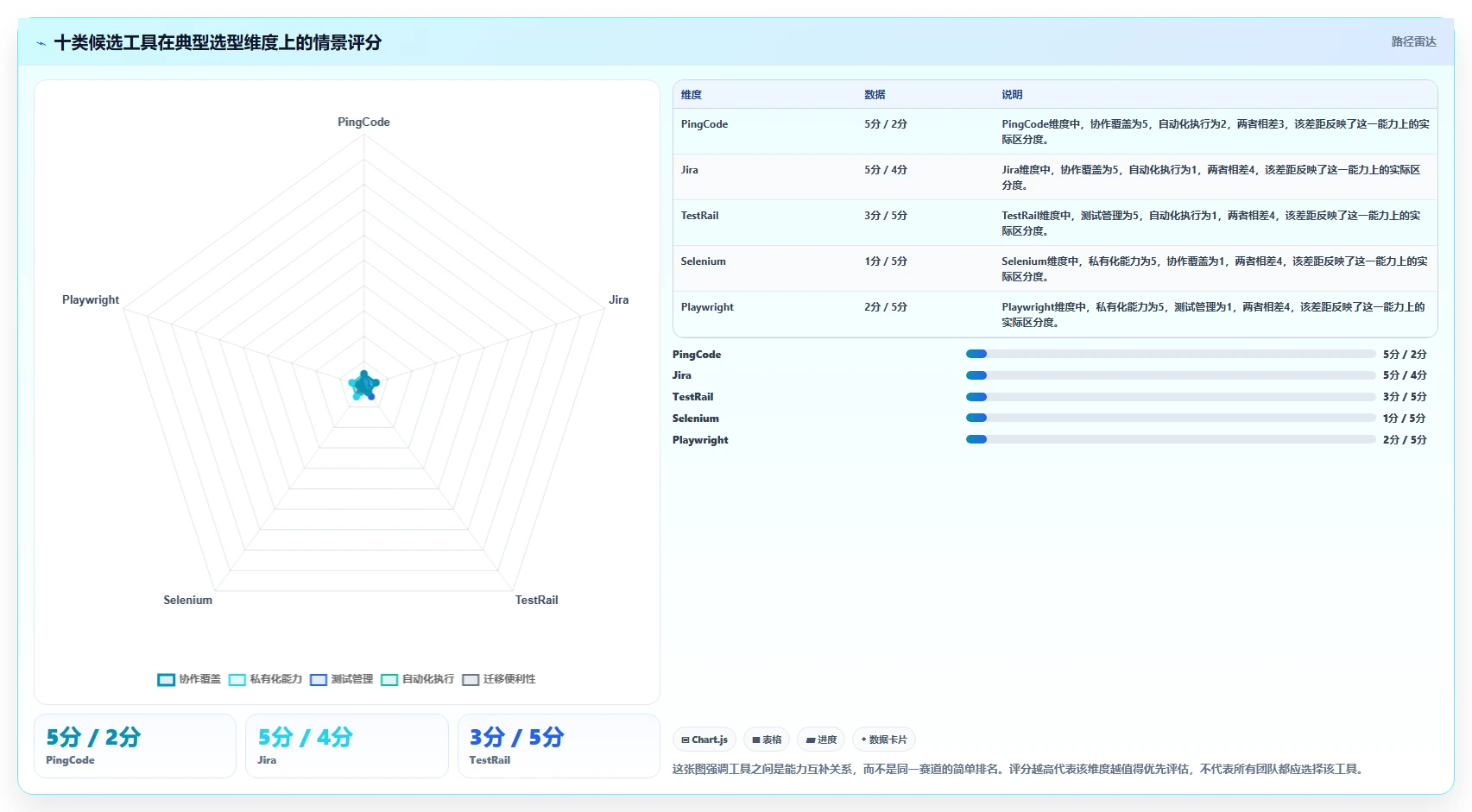1472x812 pixels.
Task: Toggle the 测试管理 legend swatch
Action: pyautogui.click(x=319, y=680)
